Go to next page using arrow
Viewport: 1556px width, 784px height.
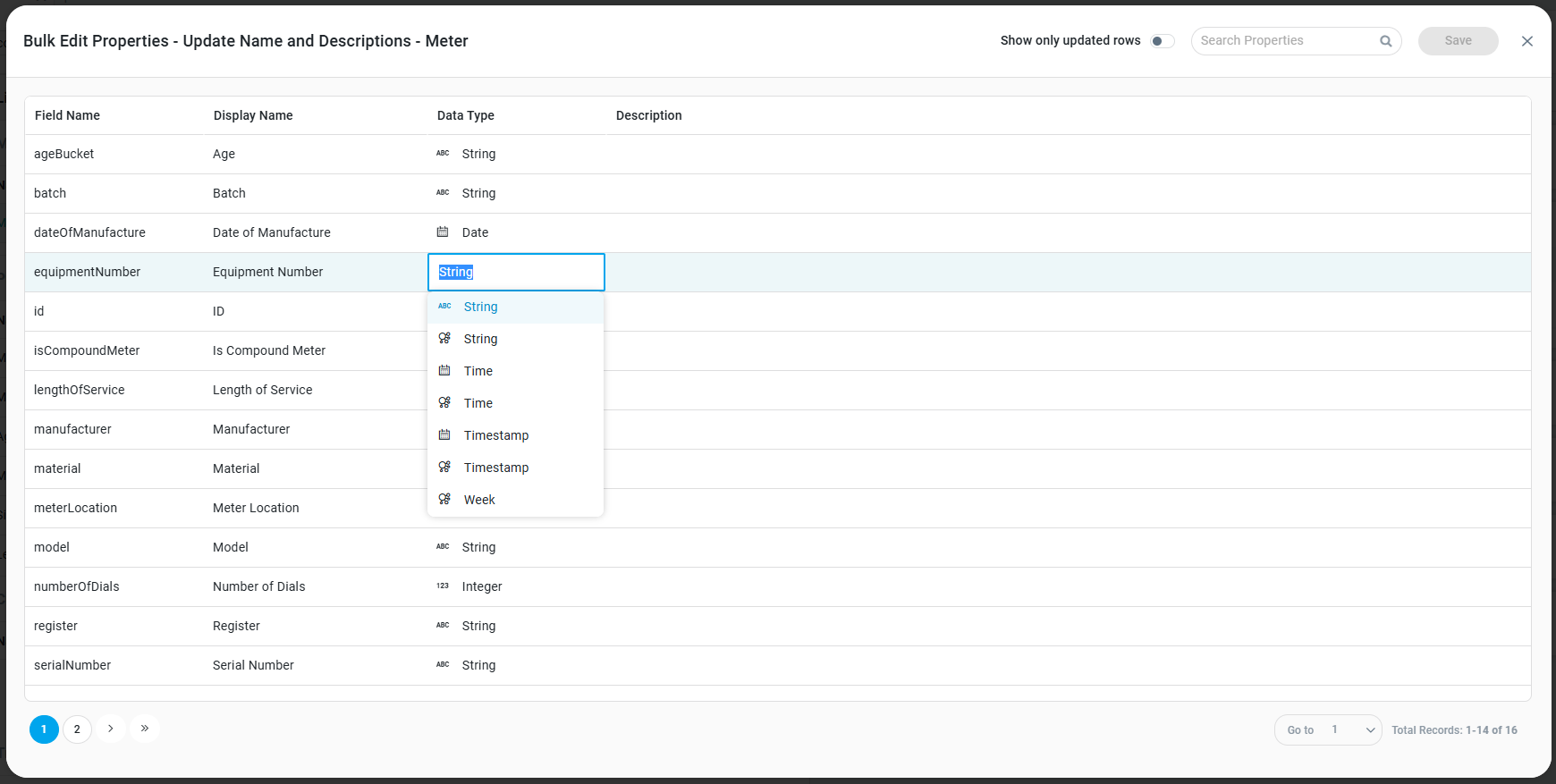111,729
